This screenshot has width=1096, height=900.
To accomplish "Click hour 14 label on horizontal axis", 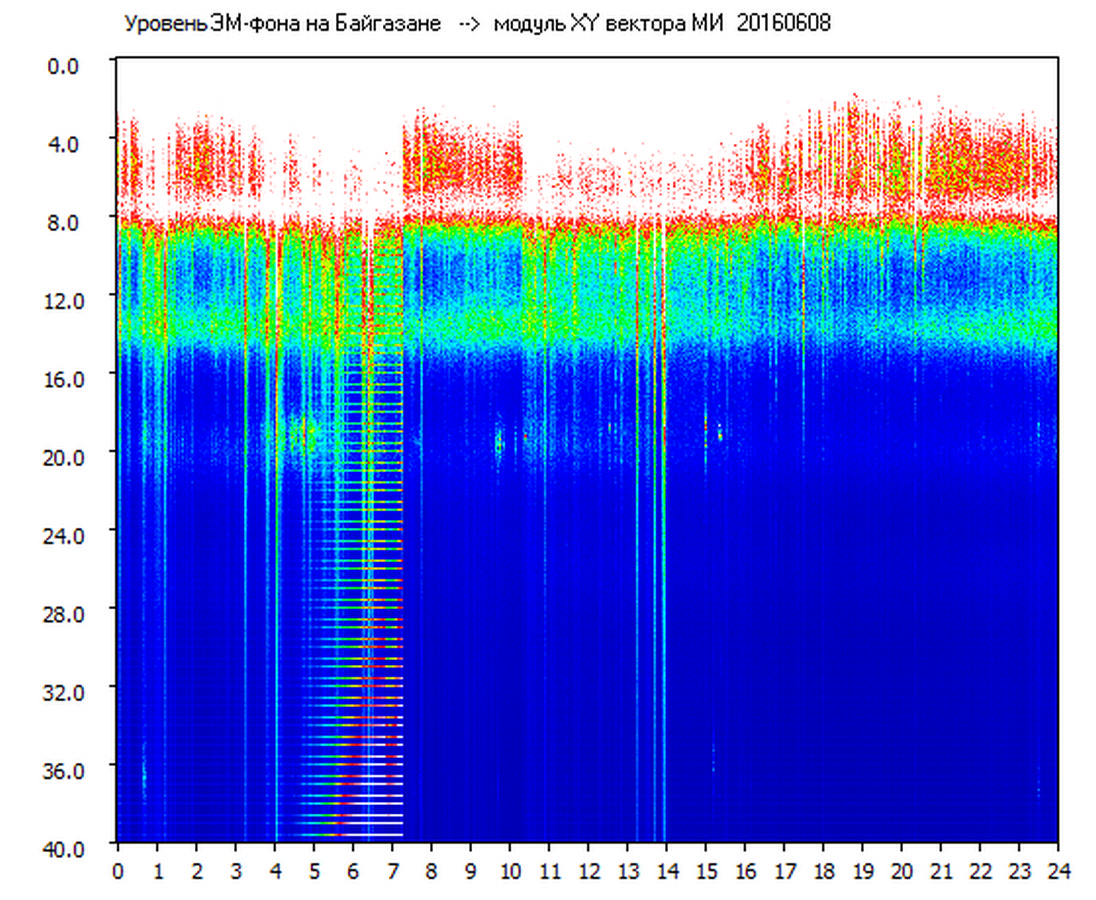I will pyautogui.click(x=666, y=871).
